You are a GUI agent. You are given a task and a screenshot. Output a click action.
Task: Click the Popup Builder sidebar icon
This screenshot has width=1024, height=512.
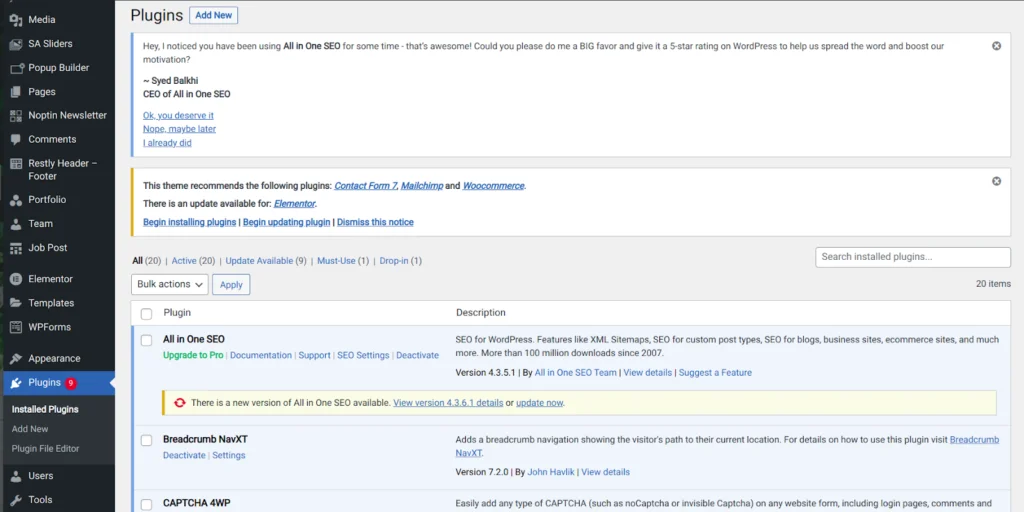click(16, 68)
